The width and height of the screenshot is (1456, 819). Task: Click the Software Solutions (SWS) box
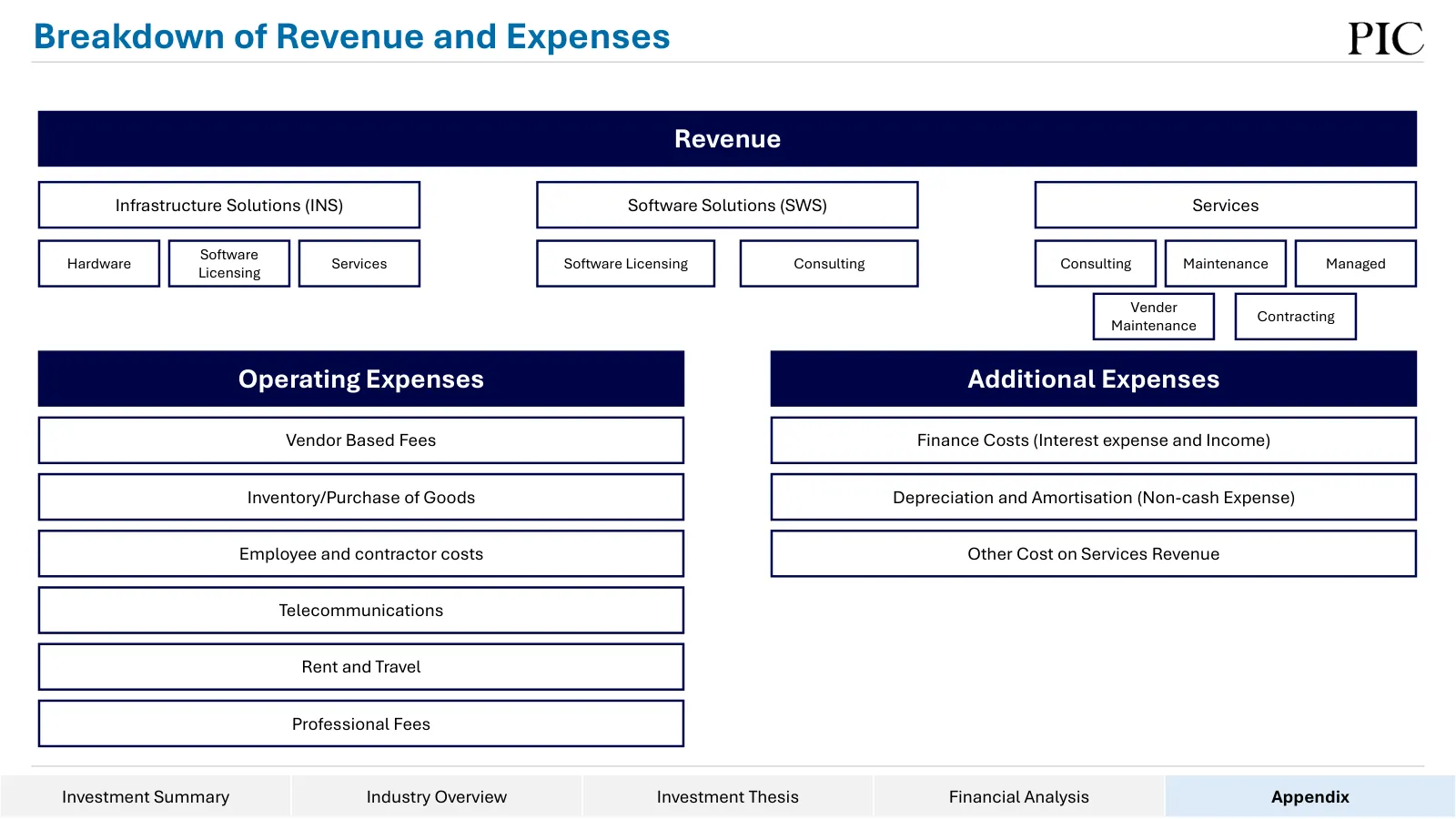click(727, 205)
